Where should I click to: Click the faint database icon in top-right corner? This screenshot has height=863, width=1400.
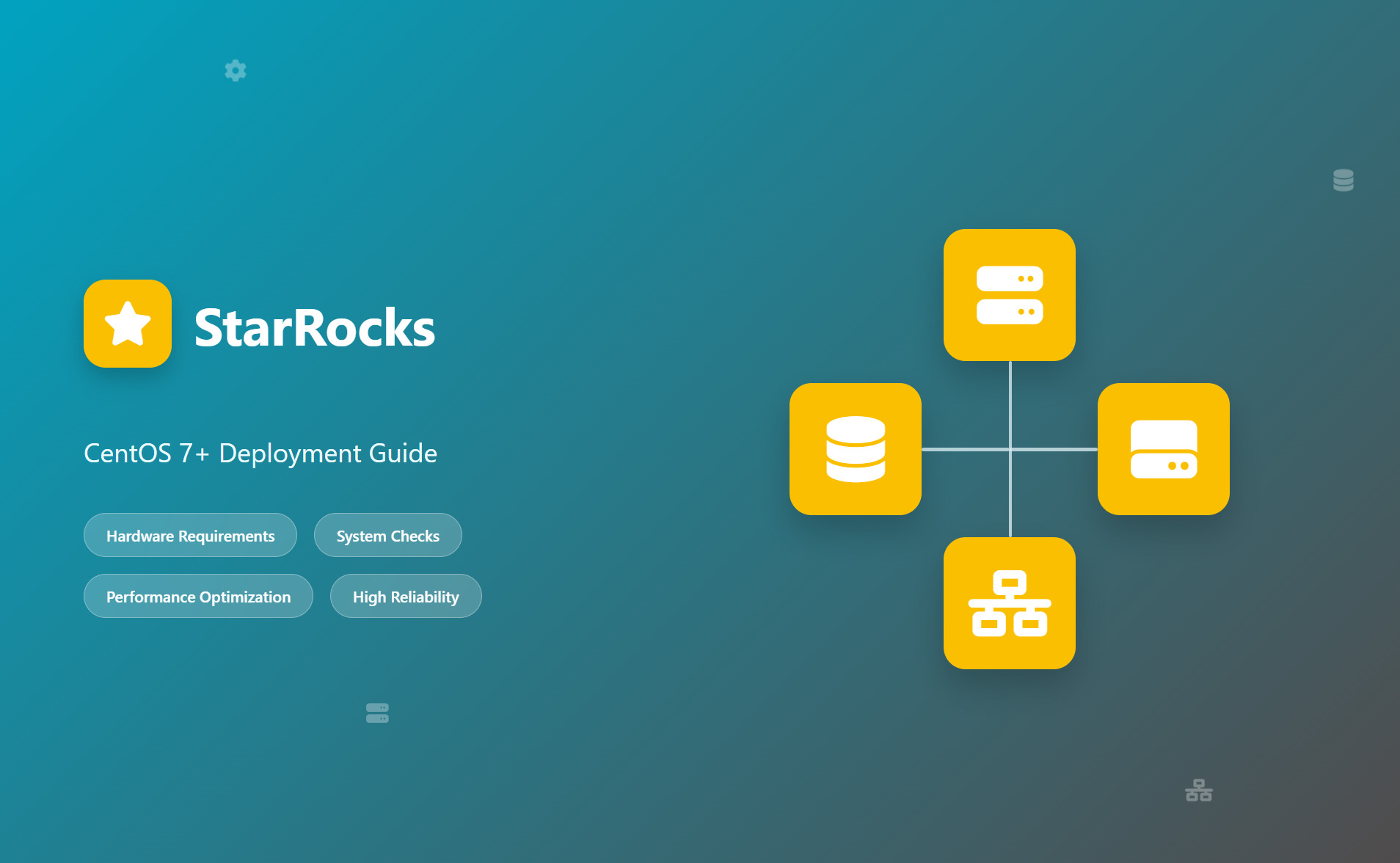coord(1344,180)
